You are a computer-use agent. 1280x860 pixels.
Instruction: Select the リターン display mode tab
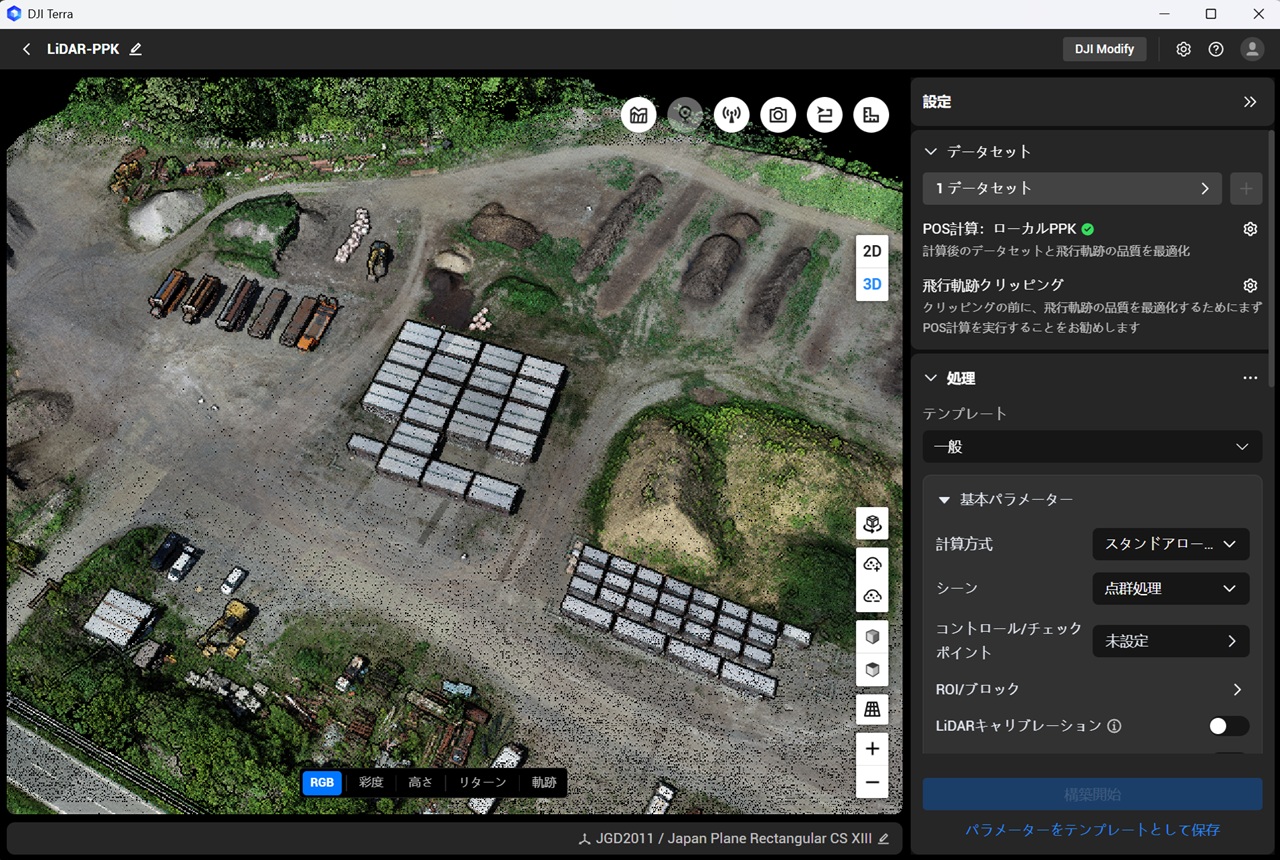[482, 782]
